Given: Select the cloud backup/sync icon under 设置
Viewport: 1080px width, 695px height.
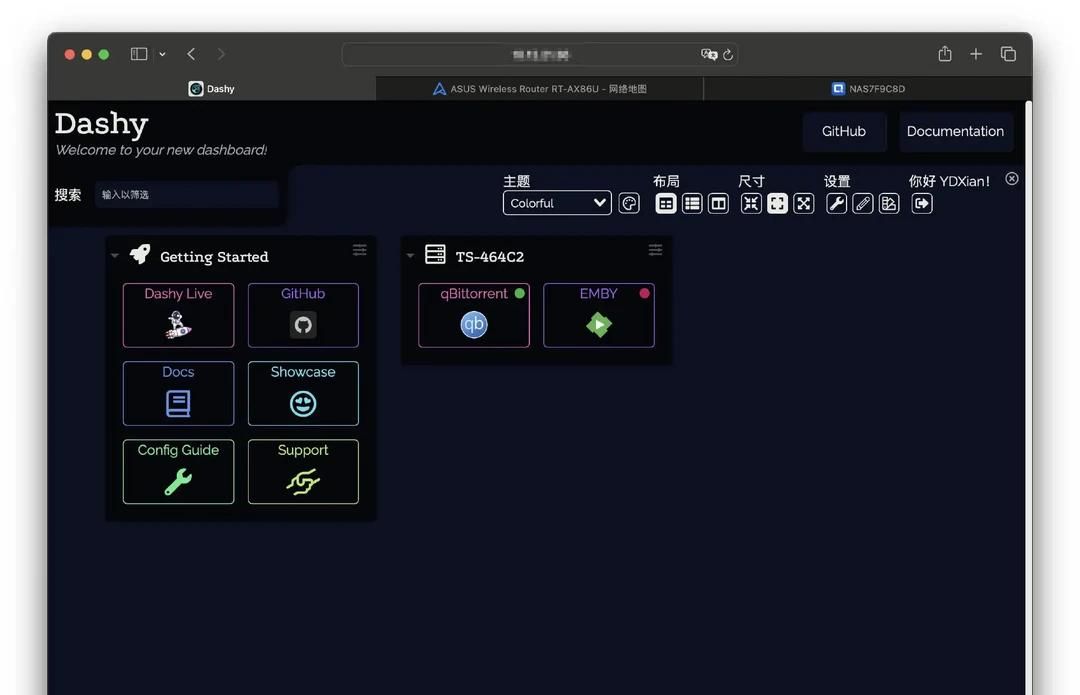Looking at the screenshot, I should click(x=889, y=203).
